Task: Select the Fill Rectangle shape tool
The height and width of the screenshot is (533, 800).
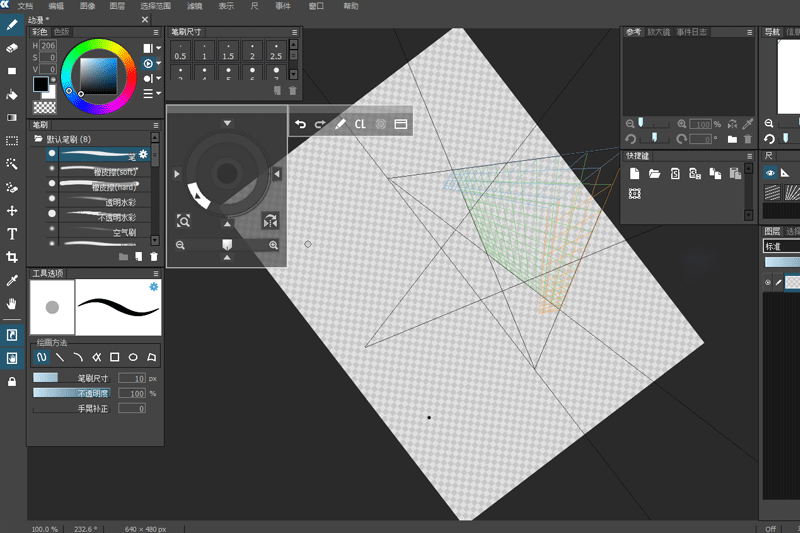Action: (12, 71)
